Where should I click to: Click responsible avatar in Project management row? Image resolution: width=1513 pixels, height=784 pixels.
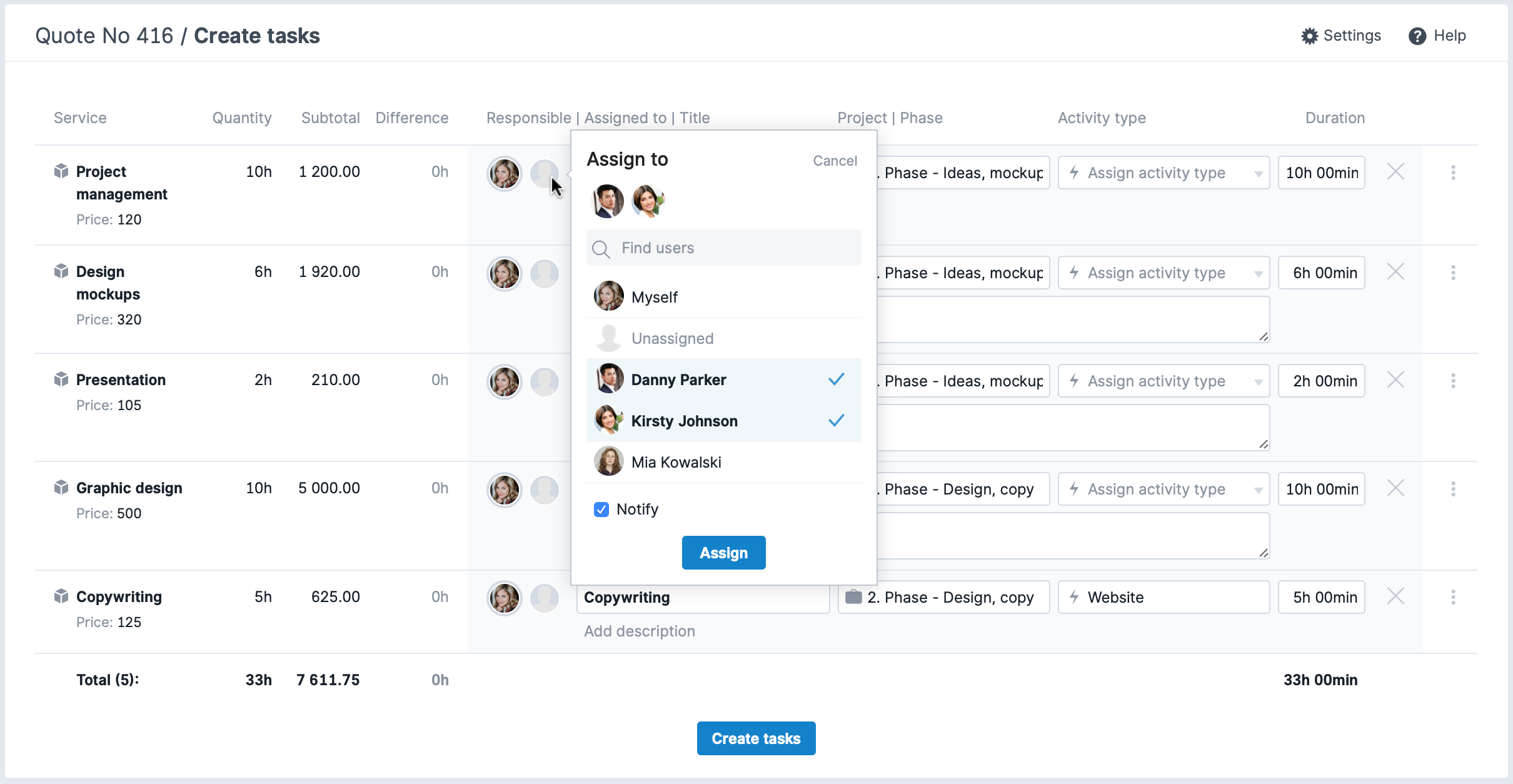click(x=505, y=173)
